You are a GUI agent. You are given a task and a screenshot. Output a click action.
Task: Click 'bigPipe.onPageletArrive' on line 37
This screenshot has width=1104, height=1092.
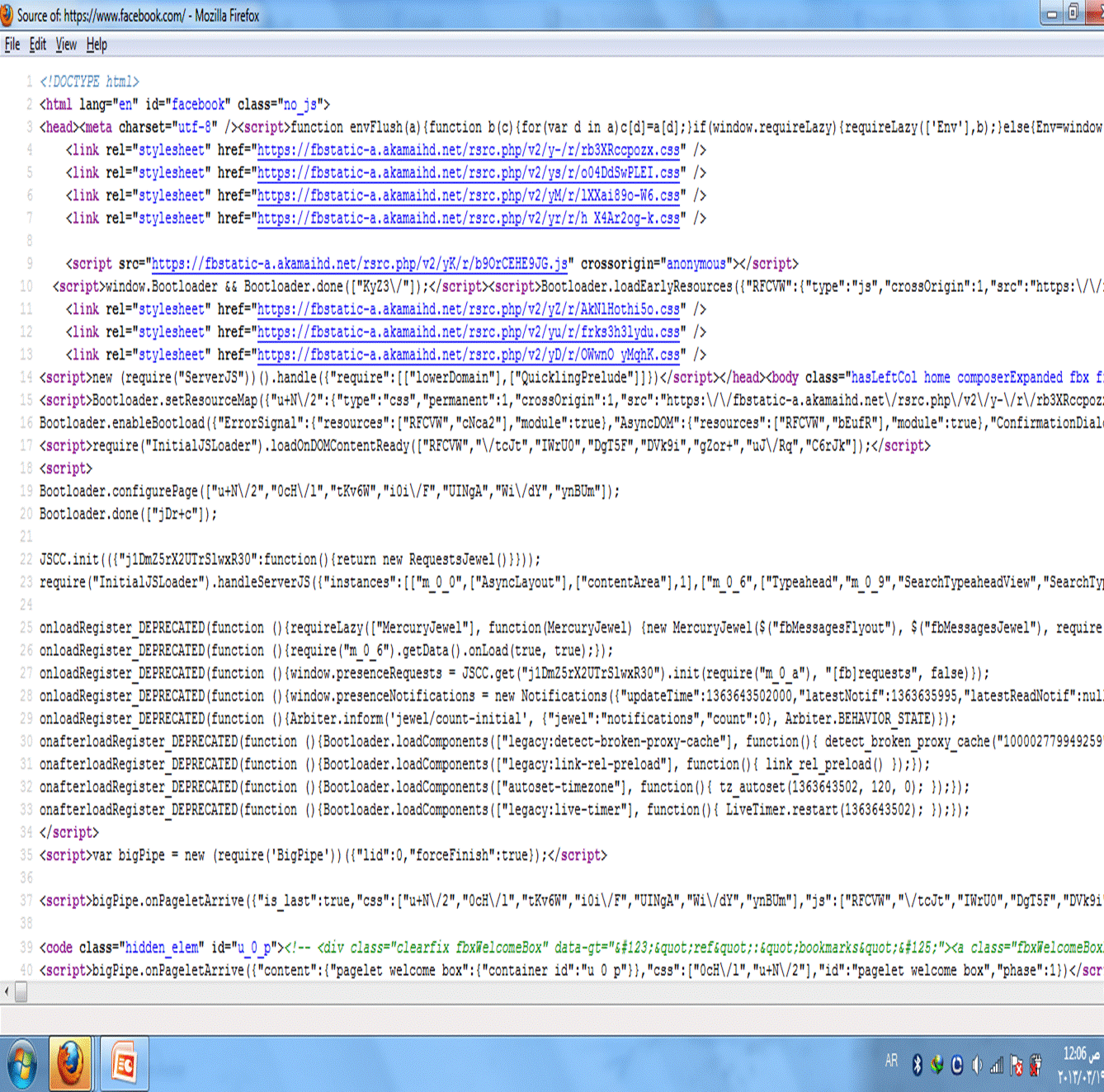click(x=168, y=901)
